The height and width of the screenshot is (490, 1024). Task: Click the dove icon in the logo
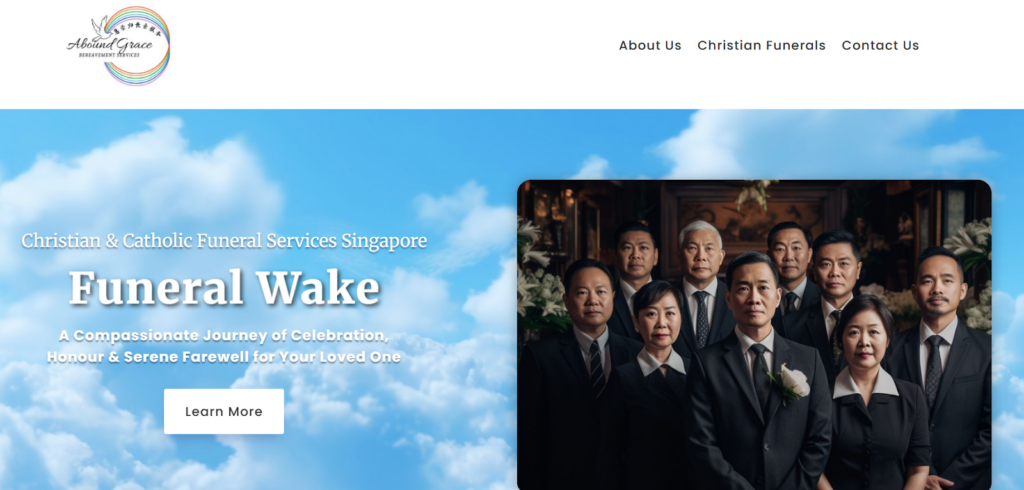(101, 26)
